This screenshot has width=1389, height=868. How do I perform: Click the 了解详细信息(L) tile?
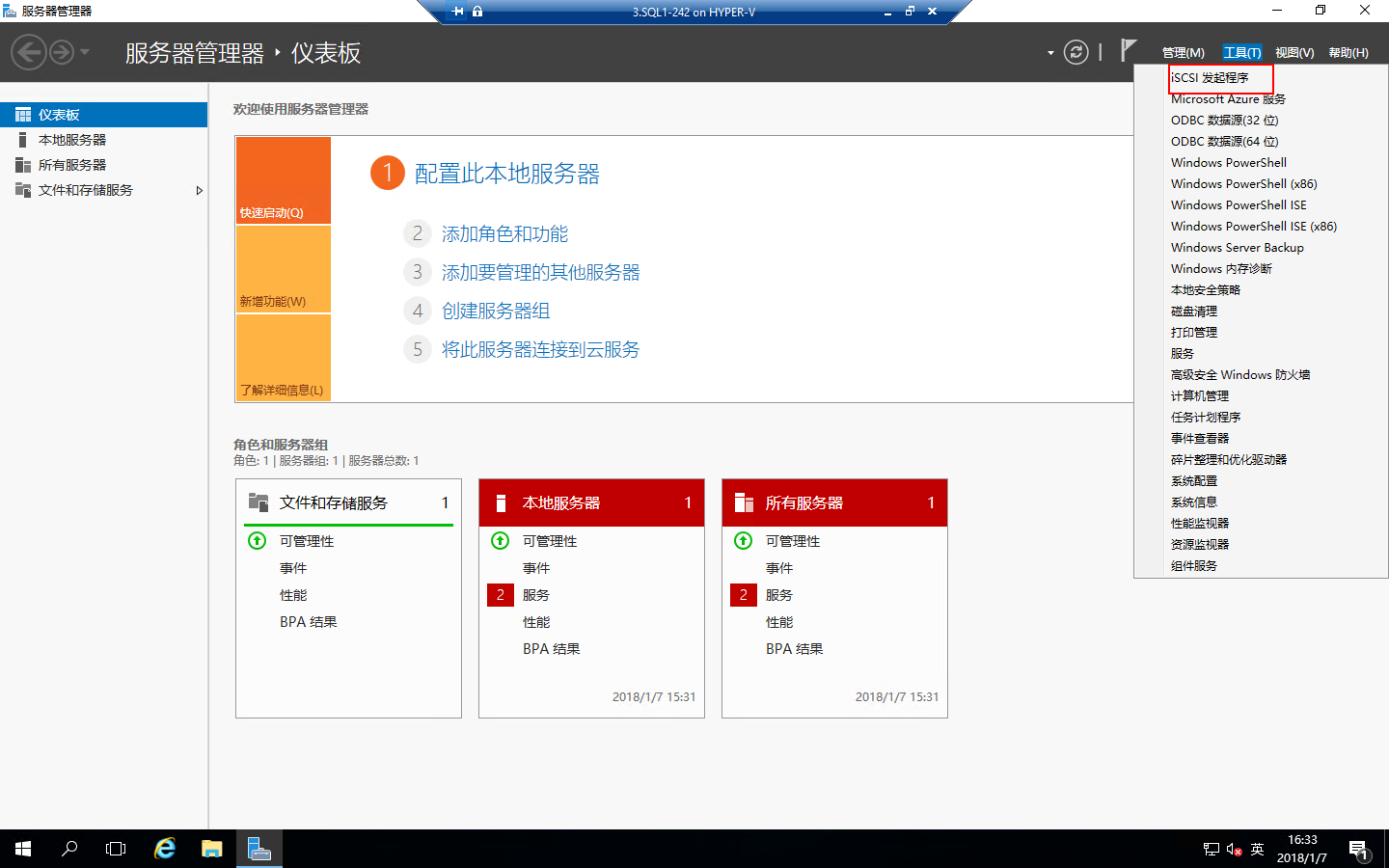[x=284, y=358]
